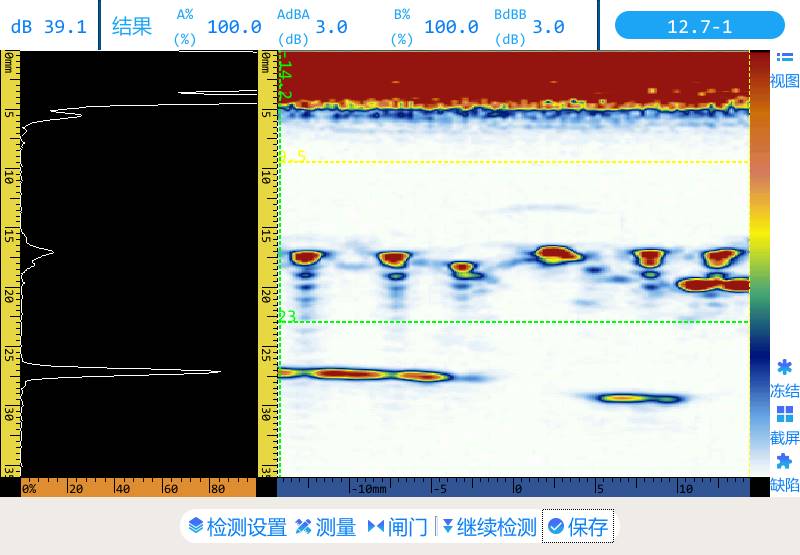This screenshot has width=800, height=555.
Task: Click 保存 to save the scan
Action: tap(578, 527)
